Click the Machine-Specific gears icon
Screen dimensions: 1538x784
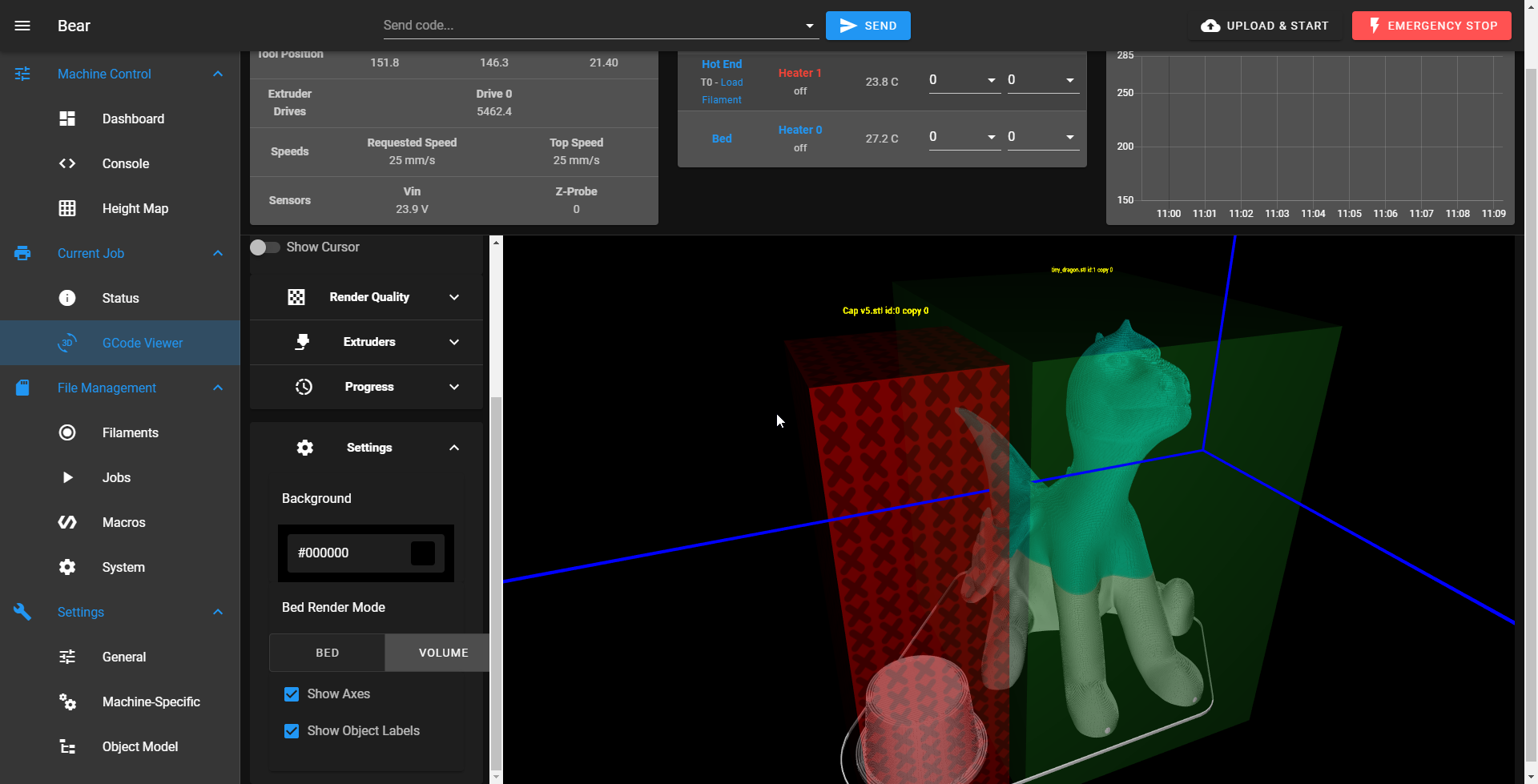coord(67,702)
